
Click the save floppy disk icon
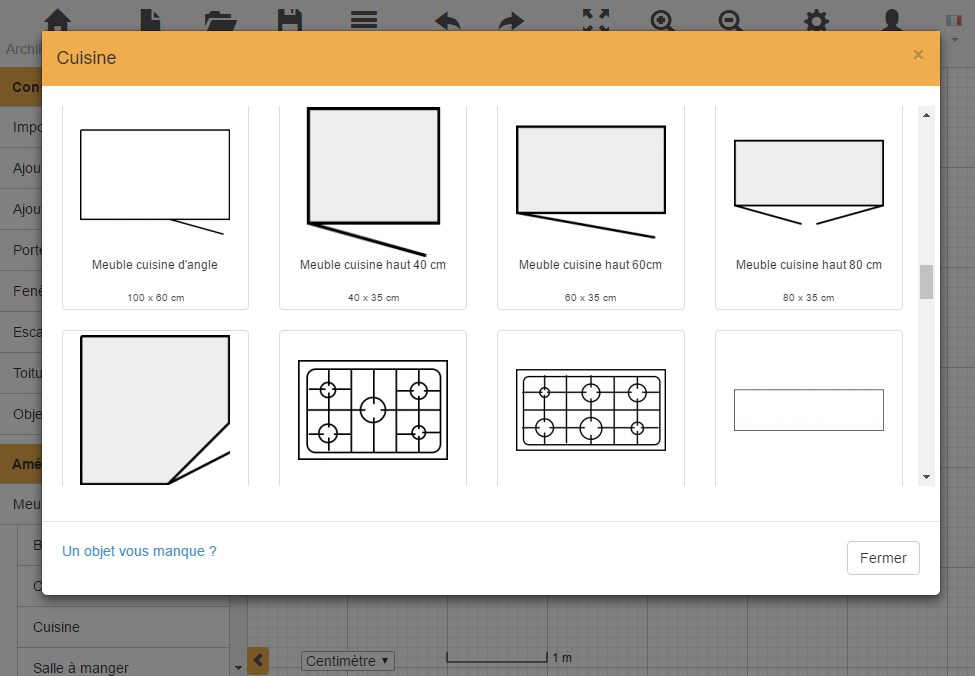coord(289,19)
